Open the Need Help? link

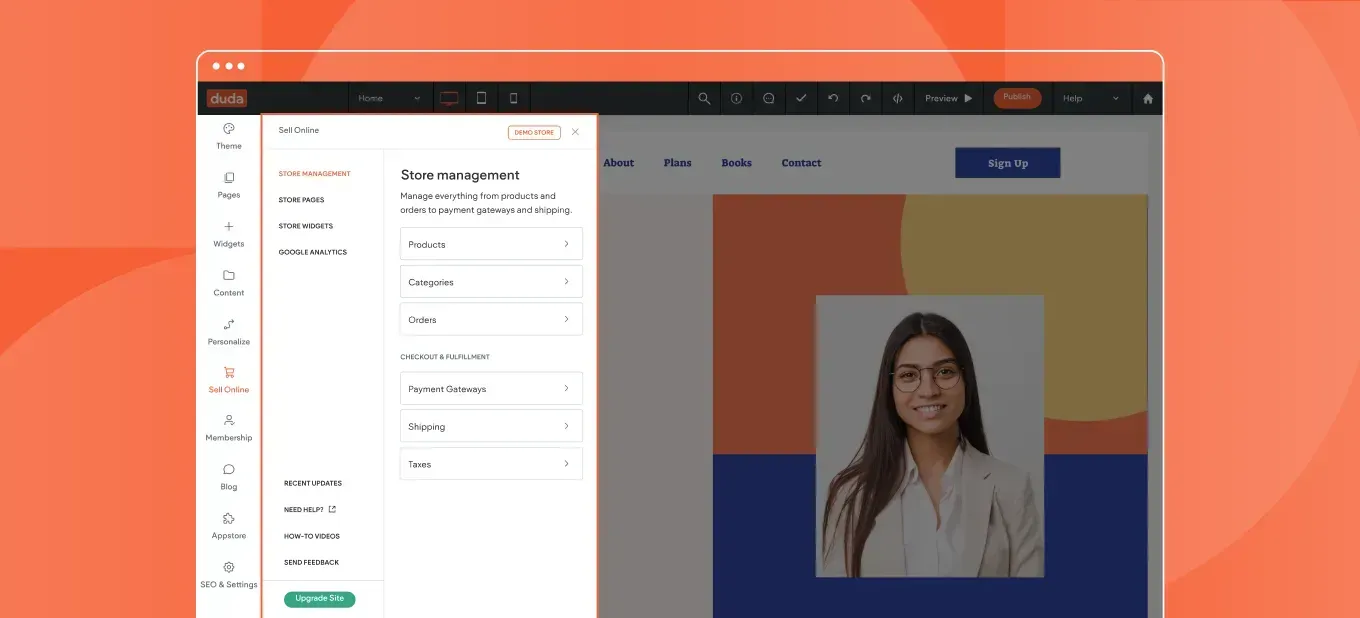pos(309,510)
